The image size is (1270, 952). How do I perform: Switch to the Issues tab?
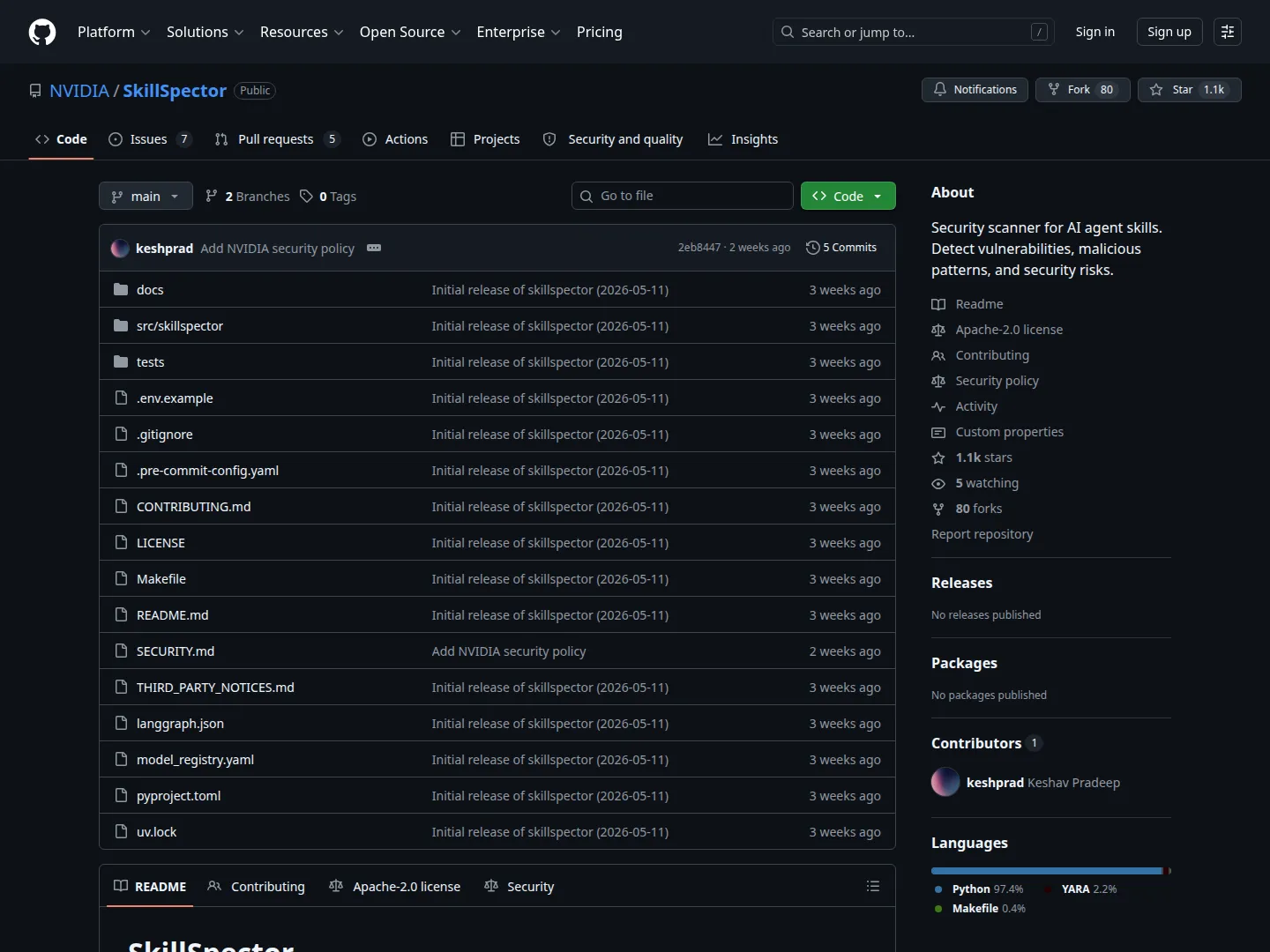click(x=150, y=139)
